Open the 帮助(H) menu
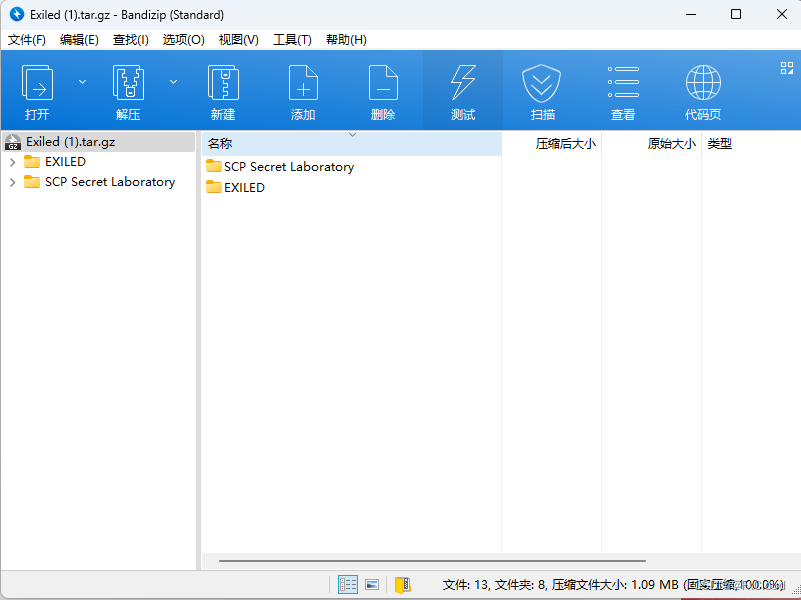This screenshot has width=801, height=600. [346, 40]
